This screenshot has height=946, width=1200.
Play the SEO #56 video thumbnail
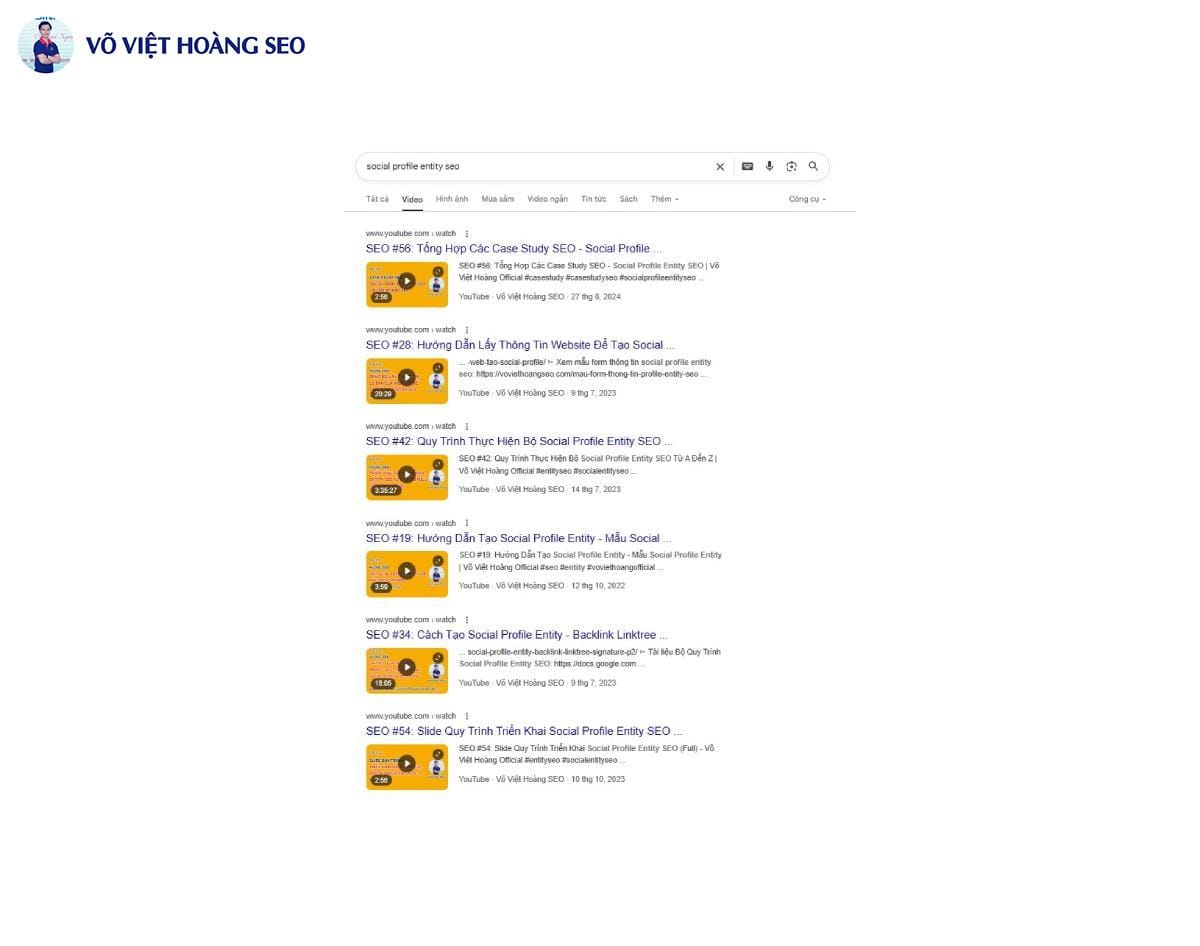point(407,284)
